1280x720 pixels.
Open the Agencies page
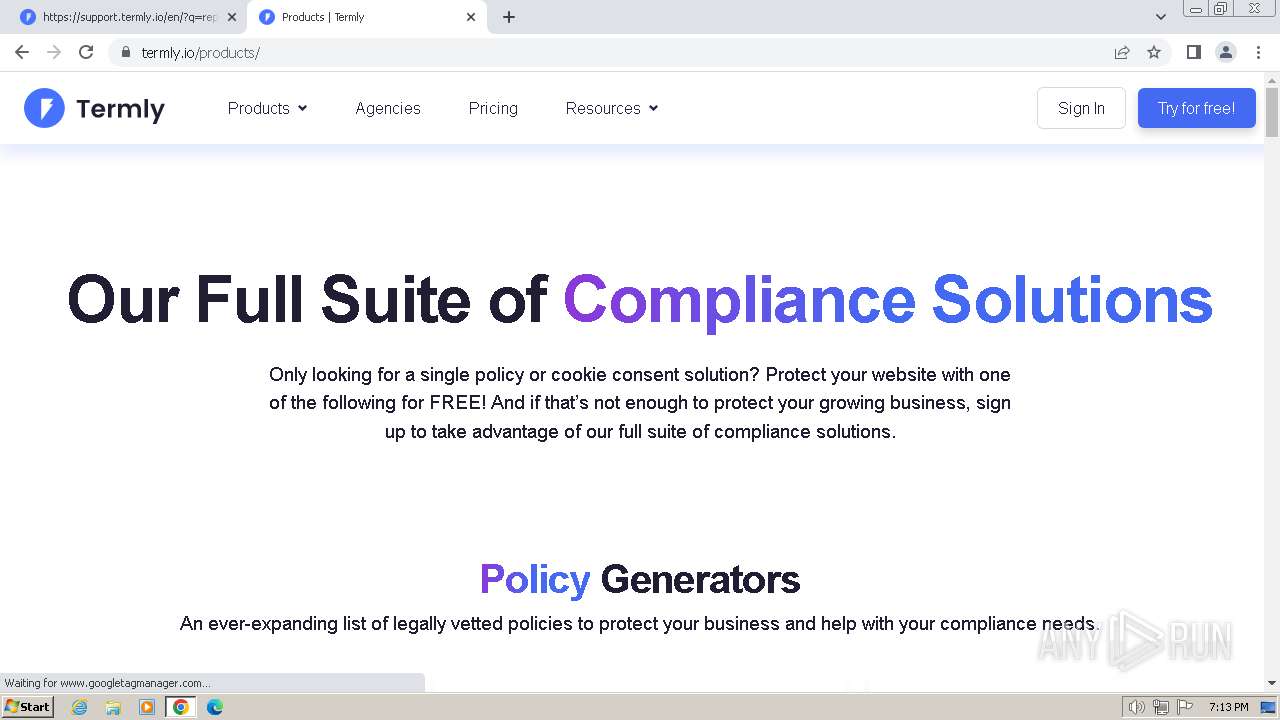coord(388,108)
